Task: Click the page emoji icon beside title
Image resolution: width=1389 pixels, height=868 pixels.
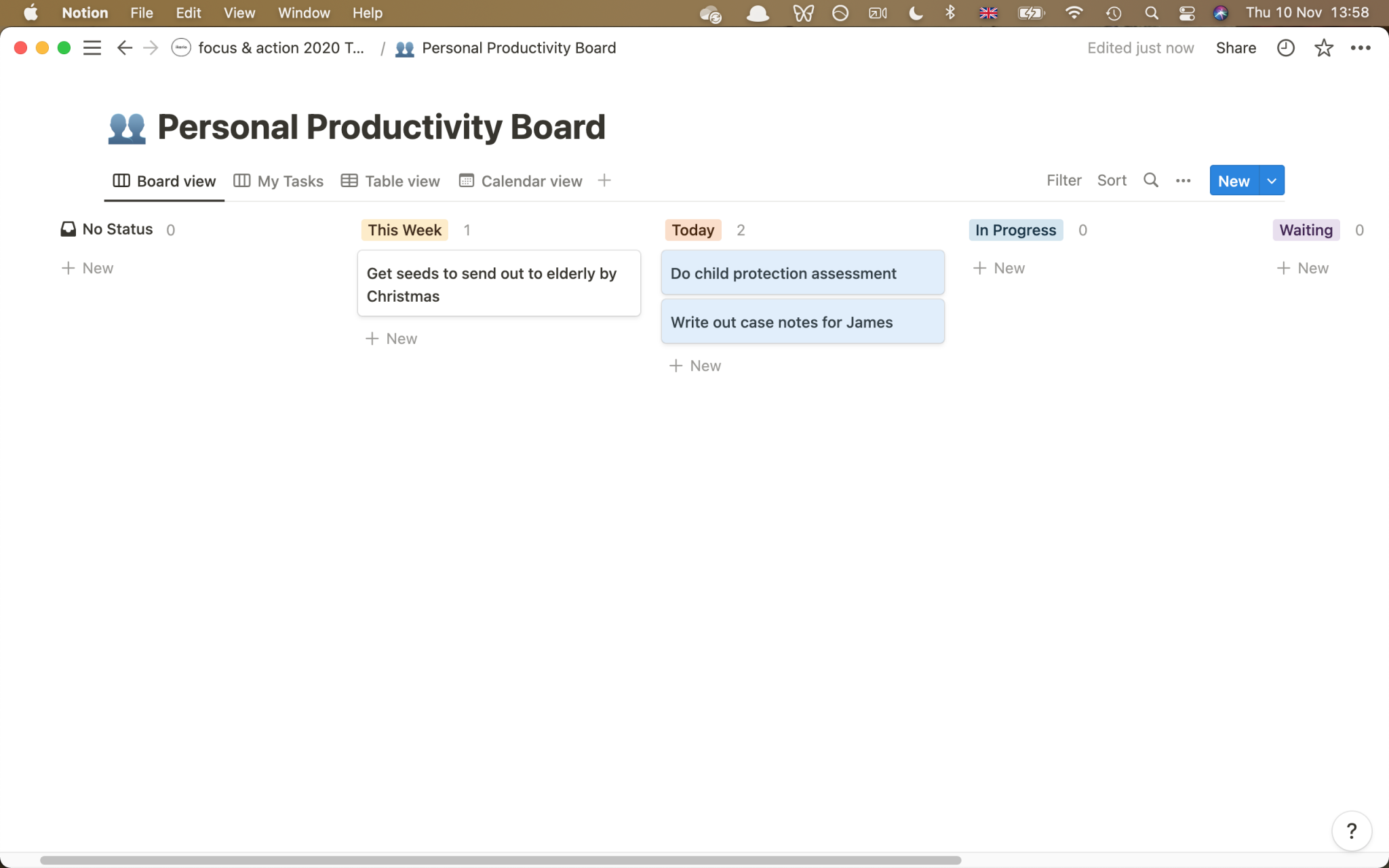Action: pos(127,127)
